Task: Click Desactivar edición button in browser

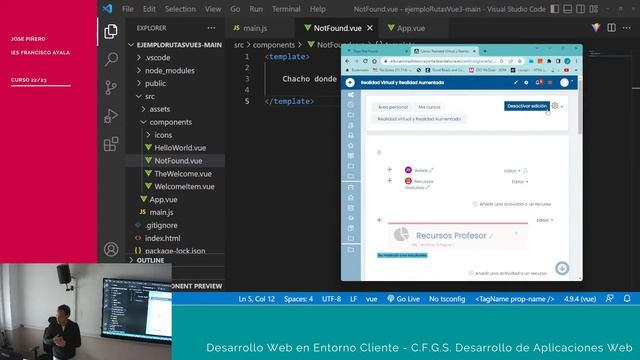Action: click(527, 106)
